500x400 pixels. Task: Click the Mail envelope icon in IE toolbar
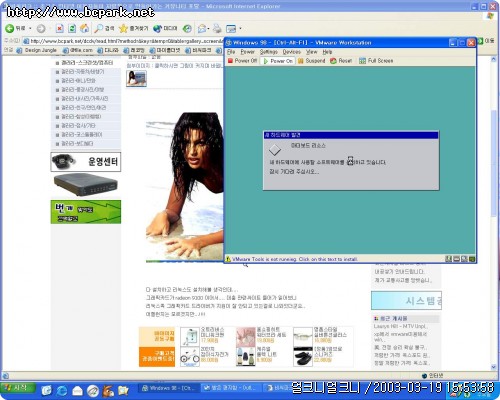coord(202,29)
